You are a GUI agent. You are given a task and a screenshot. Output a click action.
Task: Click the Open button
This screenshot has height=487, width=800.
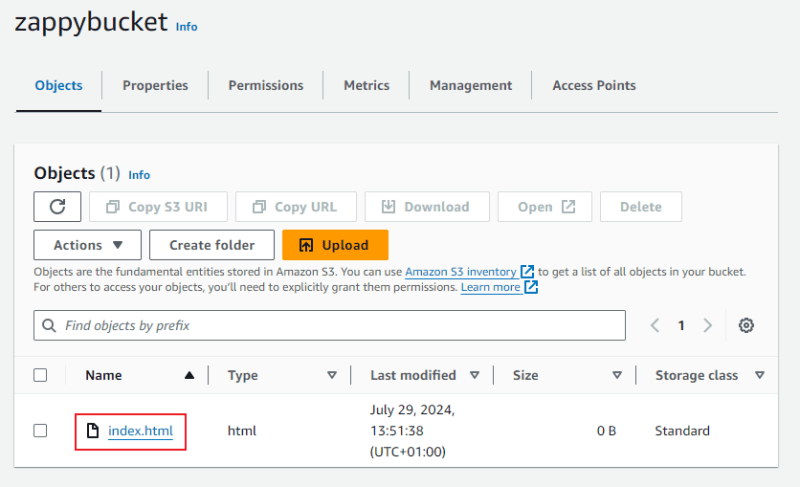coord(545,207)
